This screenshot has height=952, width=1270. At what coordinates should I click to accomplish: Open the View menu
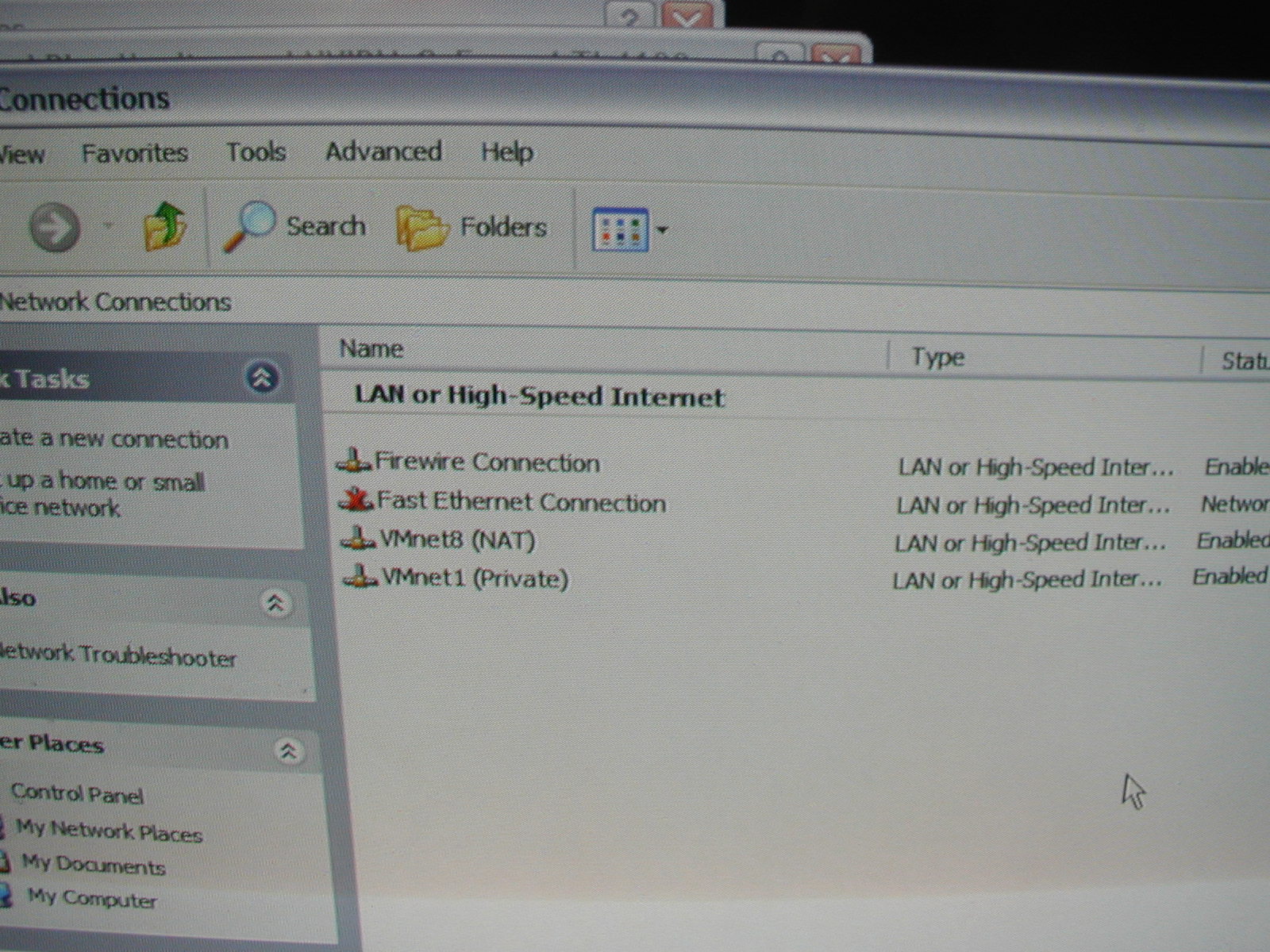coord(21,154)
